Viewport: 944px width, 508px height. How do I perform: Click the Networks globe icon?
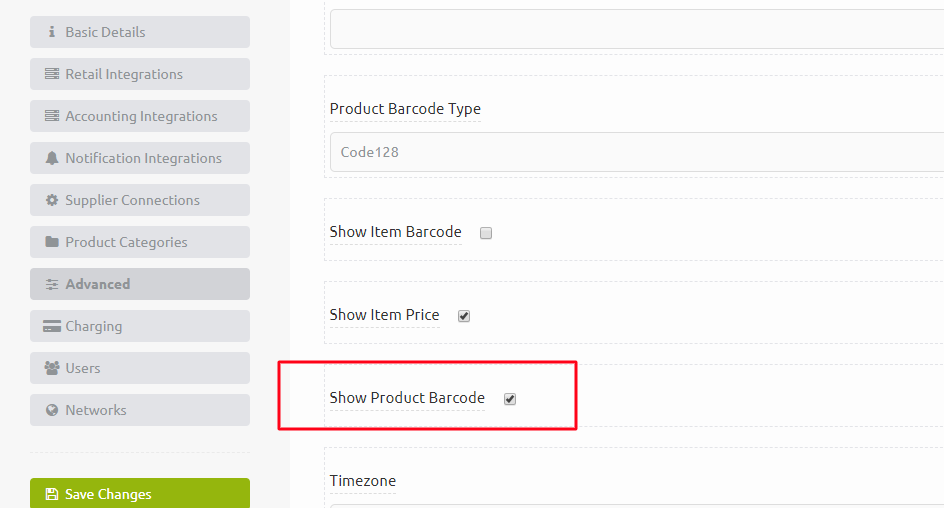(52, 410)
